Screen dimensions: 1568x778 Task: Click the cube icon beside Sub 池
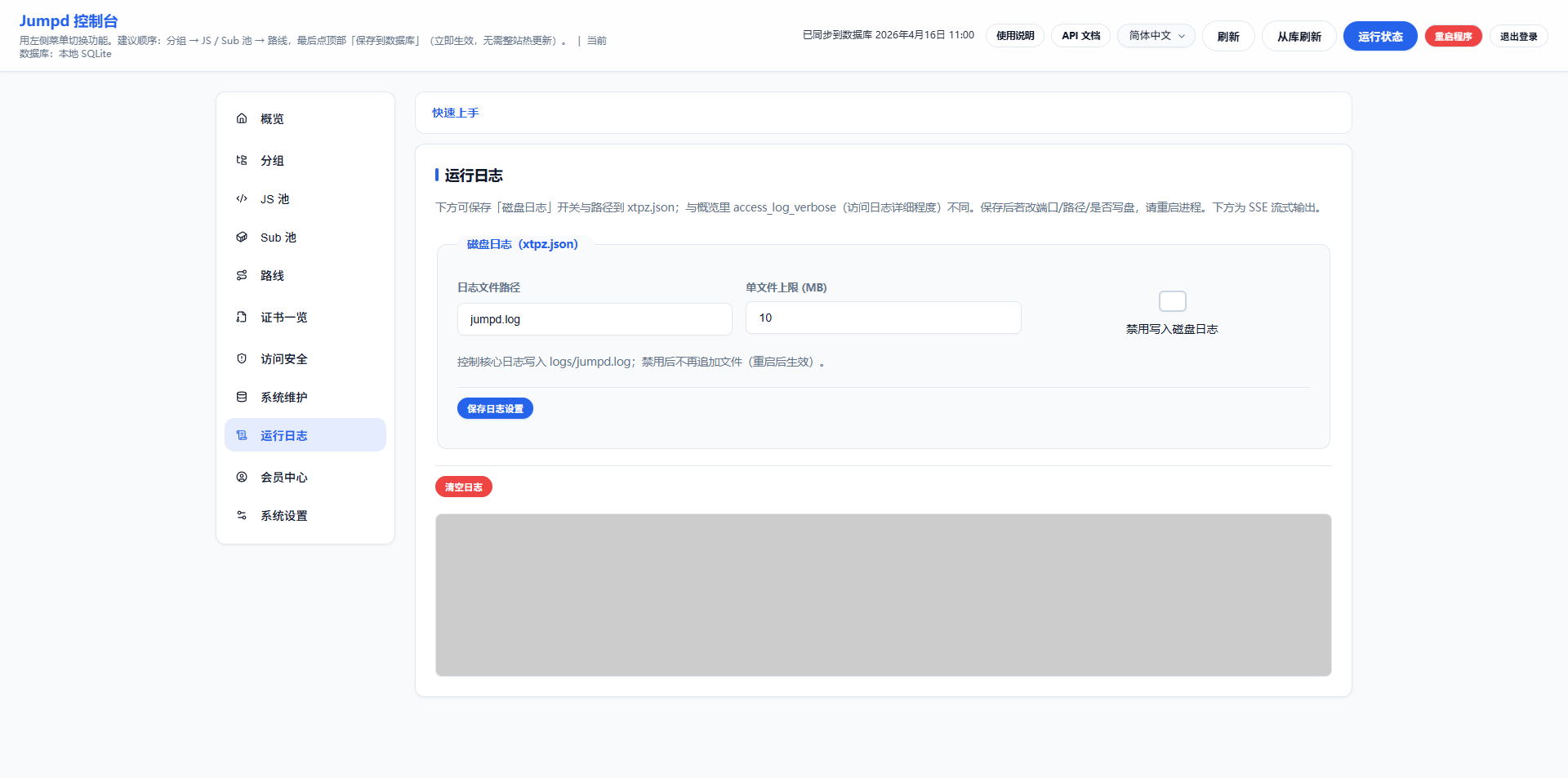coord(242,237)
